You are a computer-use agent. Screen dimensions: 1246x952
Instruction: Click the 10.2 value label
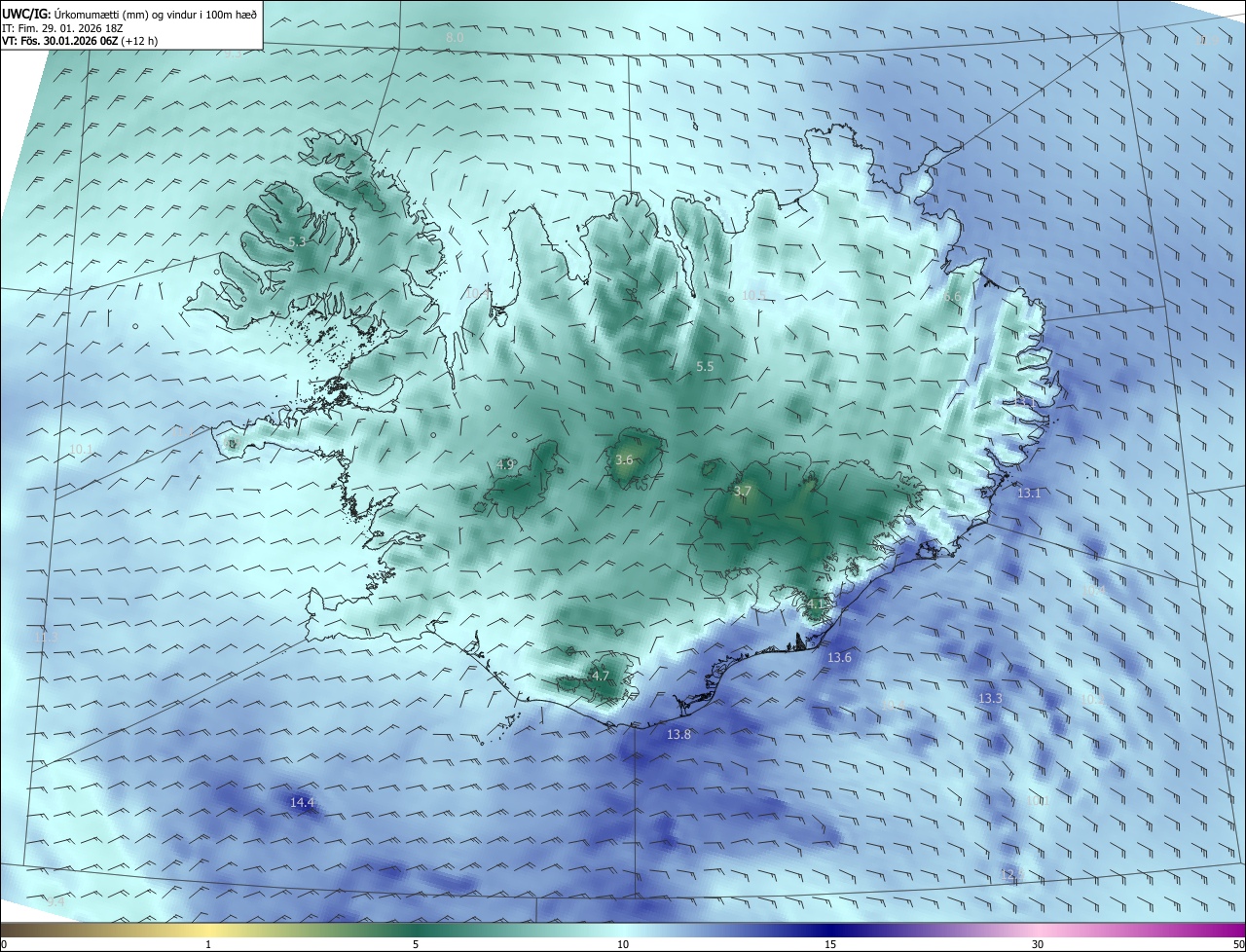(x=1093, y=699)
